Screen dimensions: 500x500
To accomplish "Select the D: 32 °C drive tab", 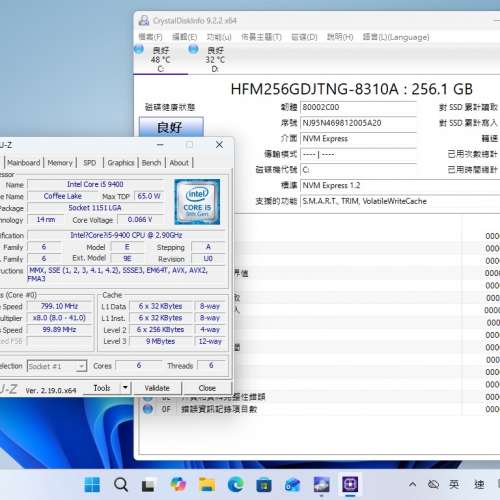I will 215,59.
